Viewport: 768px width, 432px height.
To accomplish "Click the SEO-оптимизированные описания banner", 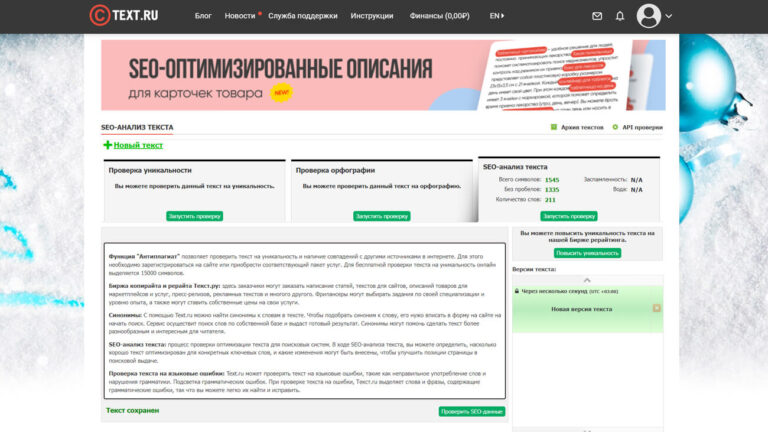I will (x=383, y=75).
